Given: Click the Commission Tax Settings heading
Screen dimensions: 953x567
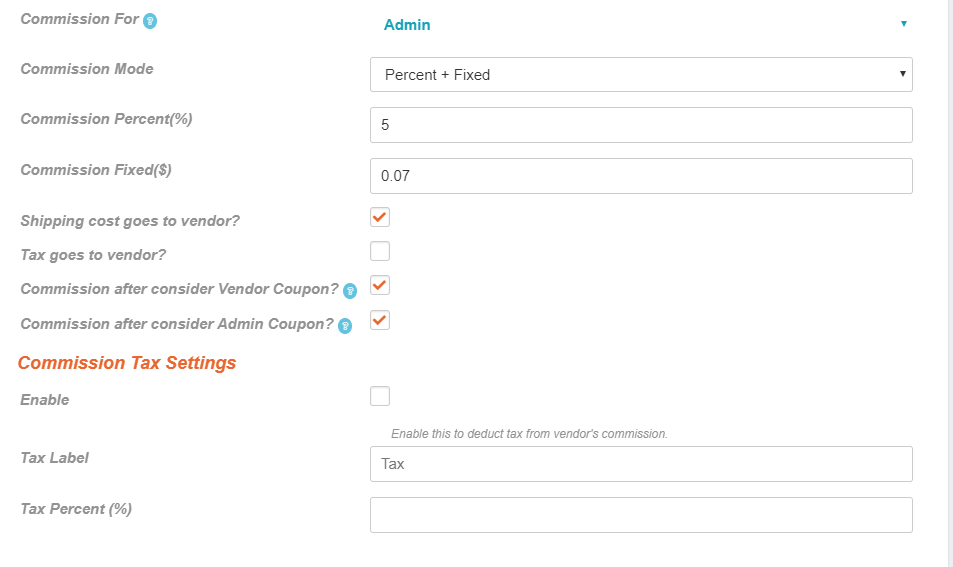Looking at the screenshot, I should click(127, 363).
